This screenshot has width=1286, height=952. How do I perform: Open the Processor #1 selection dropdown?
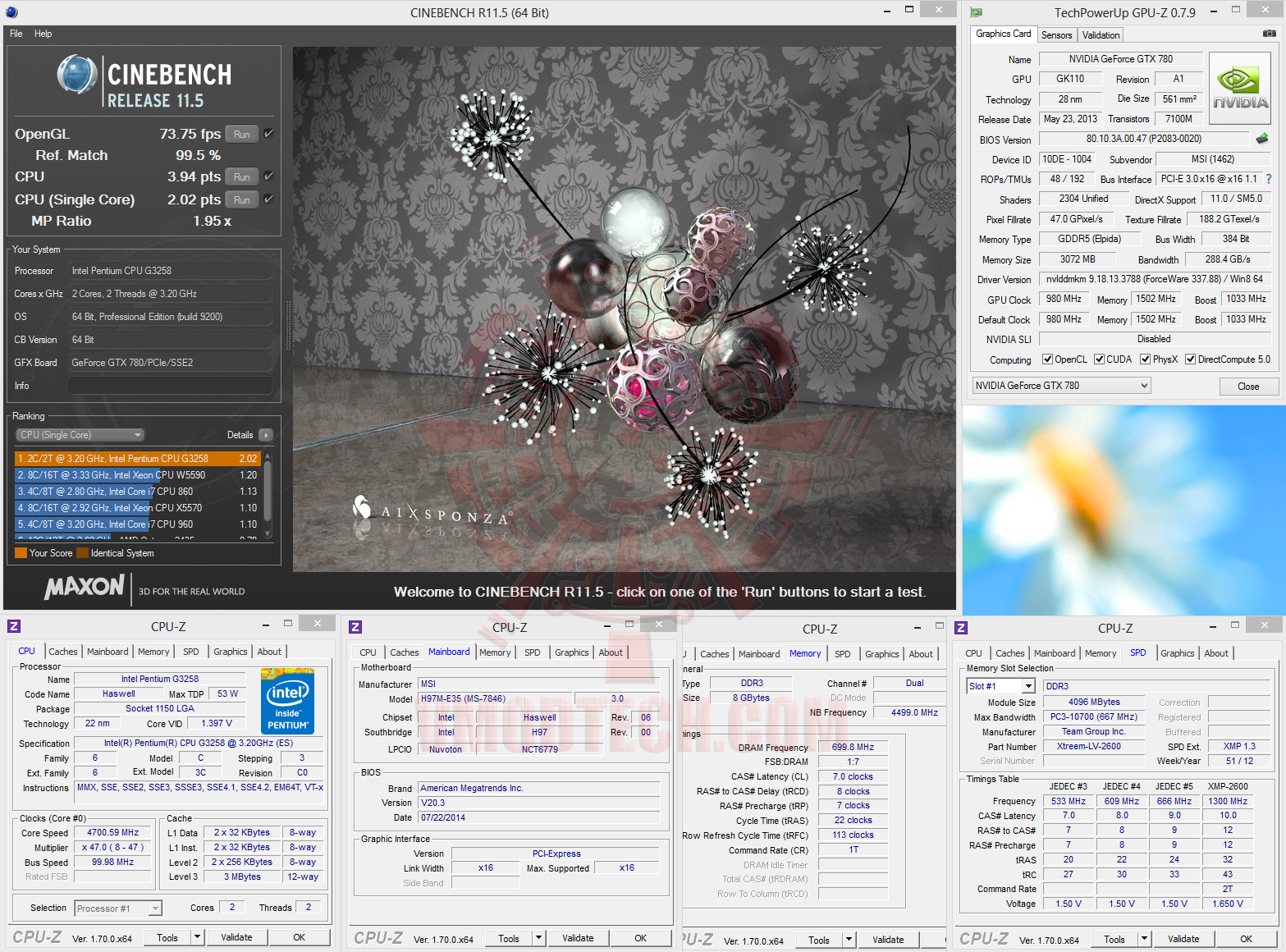point(118,909)
